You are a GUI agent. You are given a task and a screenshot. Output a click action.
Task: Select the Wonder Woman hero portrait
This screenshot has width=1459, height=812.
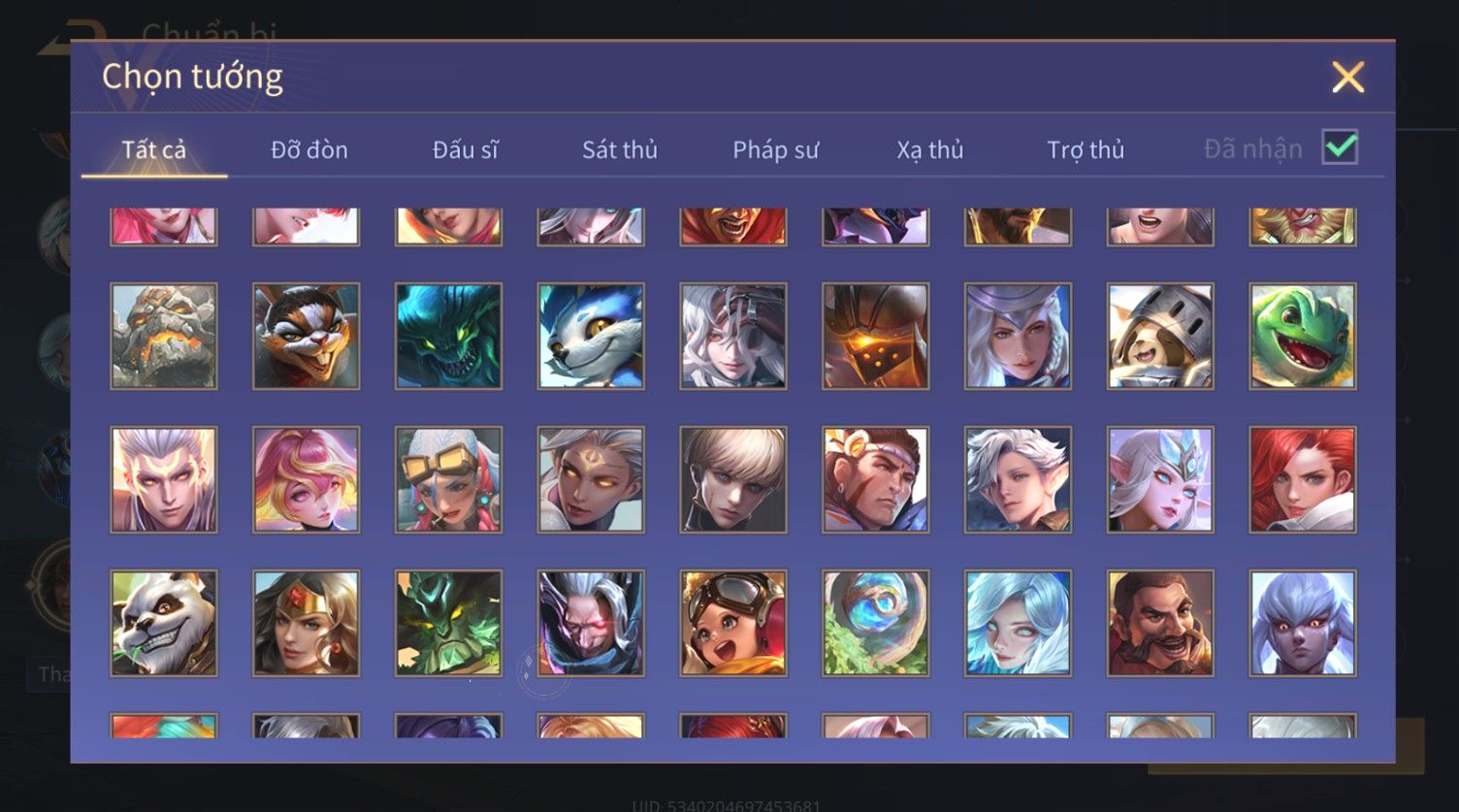(307, 623)
